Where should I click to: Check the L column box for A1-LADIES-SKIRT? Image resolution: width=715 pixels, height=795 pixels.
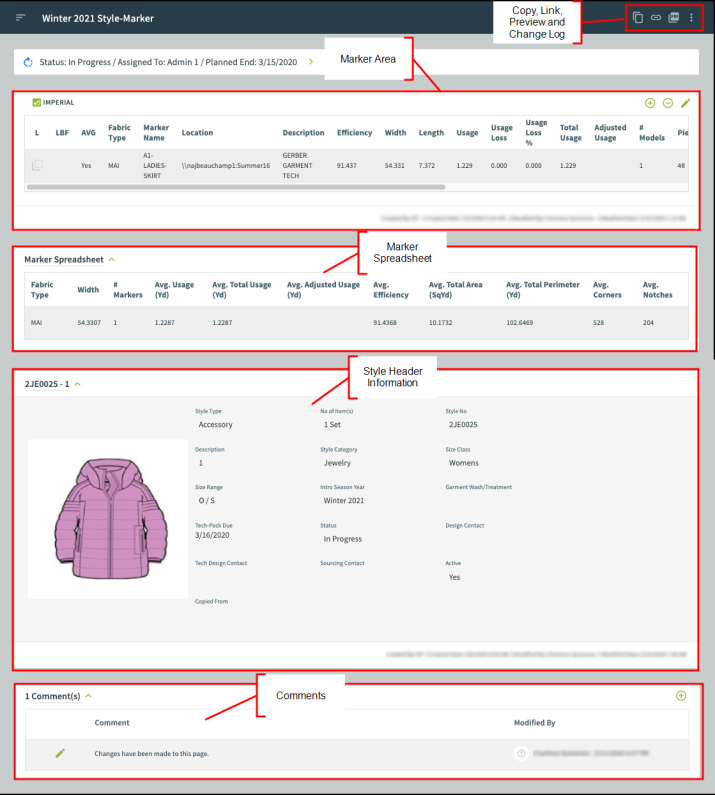click(x=37, y=165)
